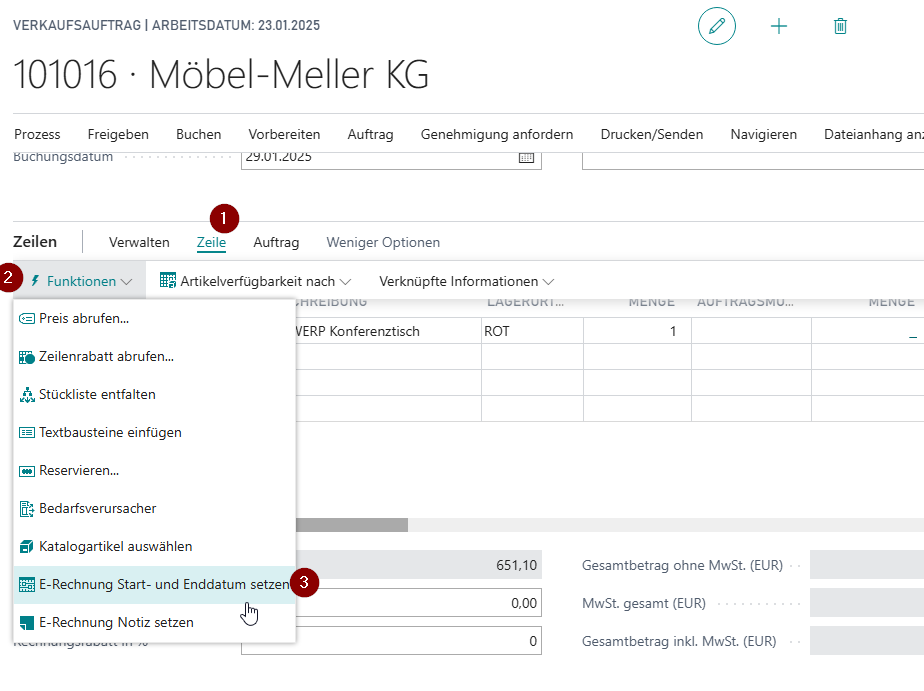Open the calendar picker for Buchungsdatum
This screenshot has width=924, height=691.
click(526, 157)
